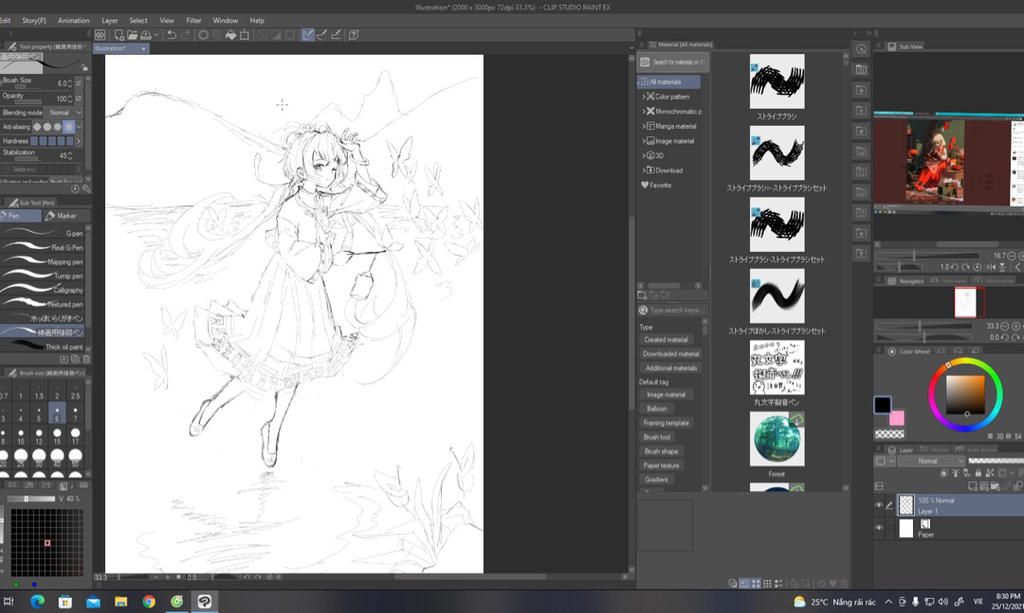Image resolution: width=1024 pixels, height=613 pixels.
Task: Click the Lock layer padlock icon in Layer panel
Action: click(978, 473)
